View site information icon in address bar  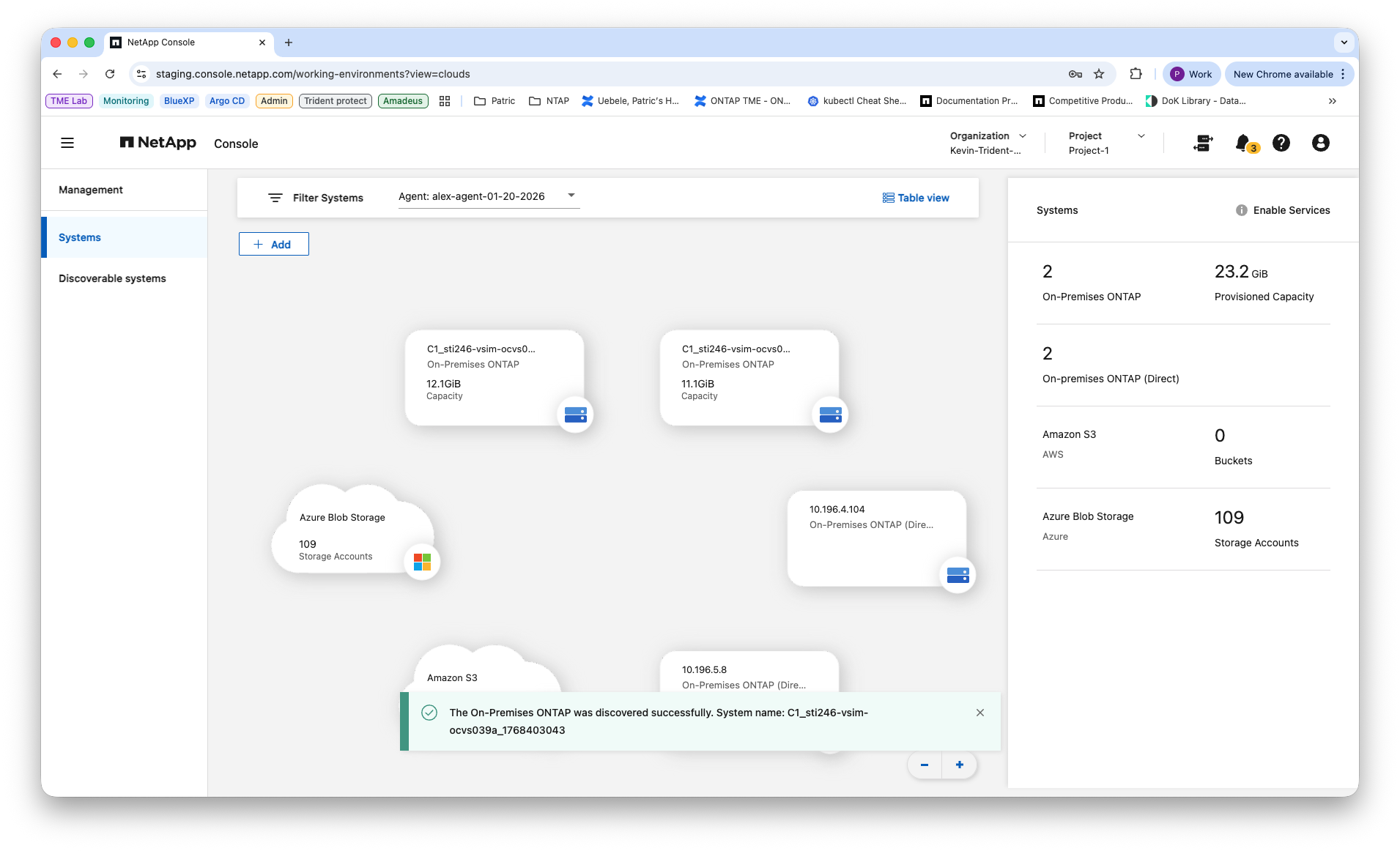click(x=142, y=74)
